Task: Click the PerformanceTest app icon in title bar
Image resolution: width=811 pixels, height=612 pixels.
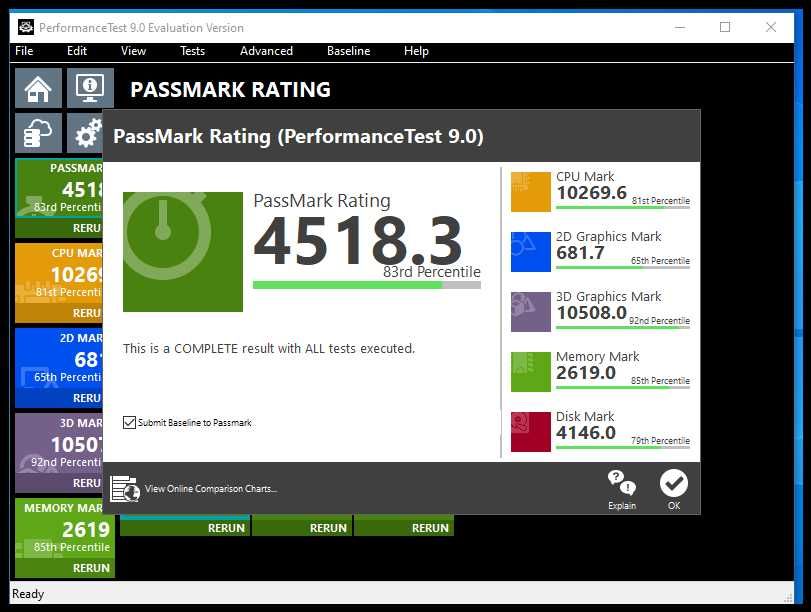Action: (x=26, y=27)
